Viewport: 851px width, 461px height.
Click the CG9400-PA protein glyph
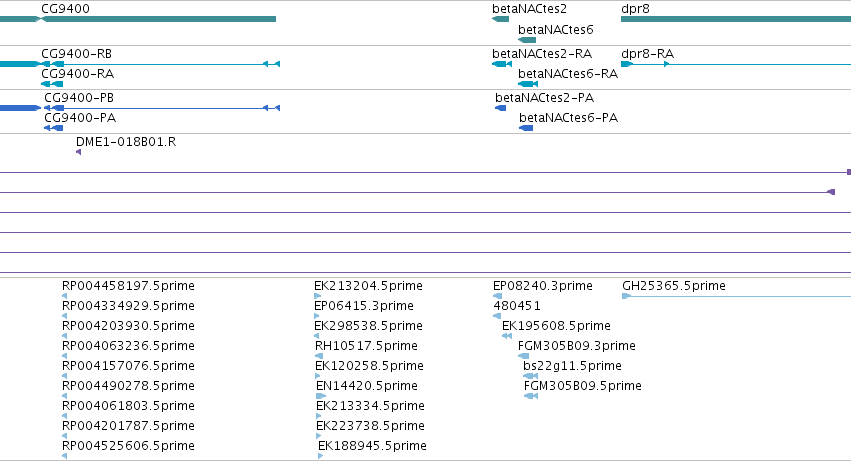coord(53,128)
